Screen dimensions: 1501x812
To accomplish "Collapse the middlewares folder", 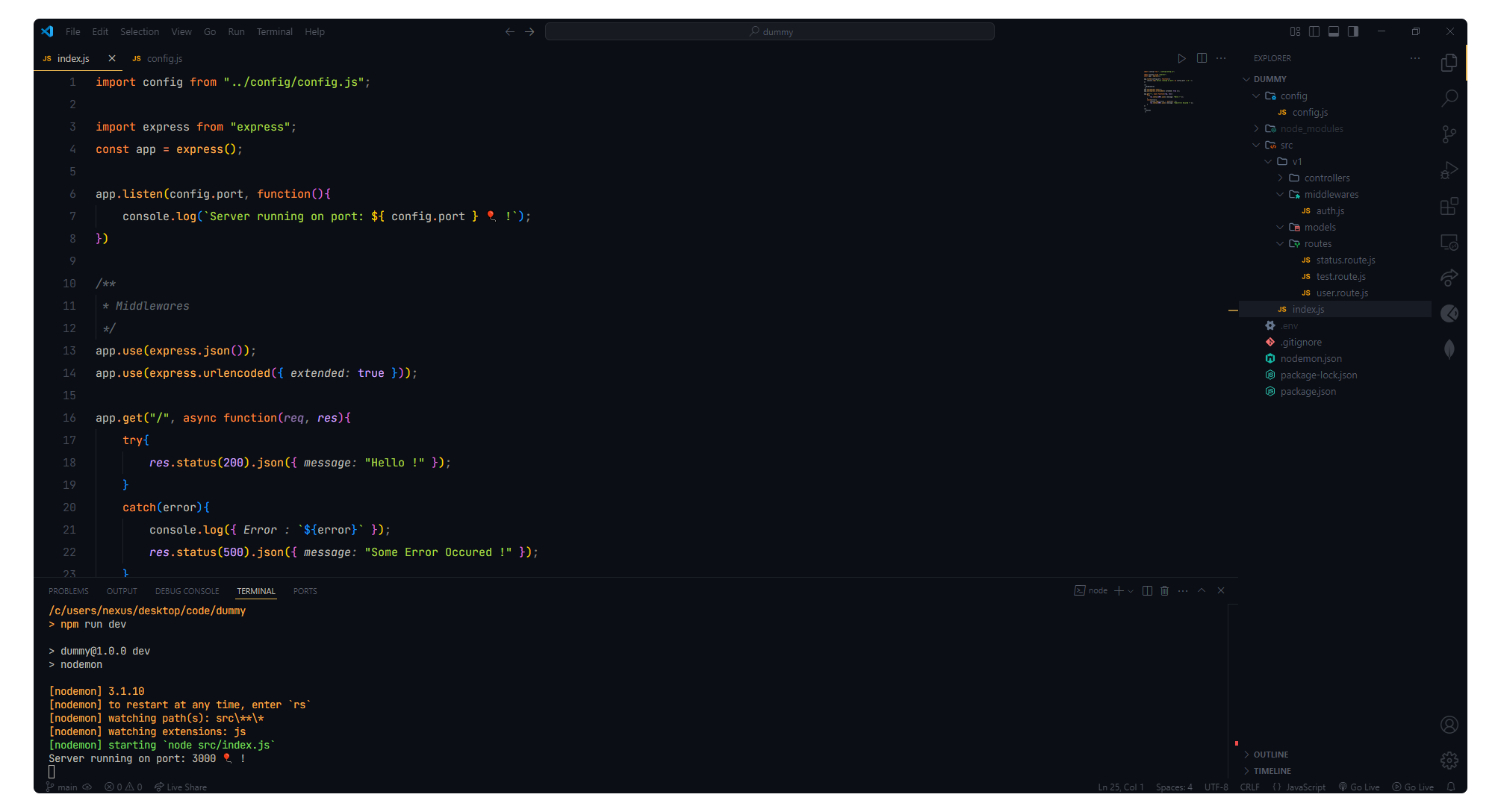I will tap(1280, 194).
